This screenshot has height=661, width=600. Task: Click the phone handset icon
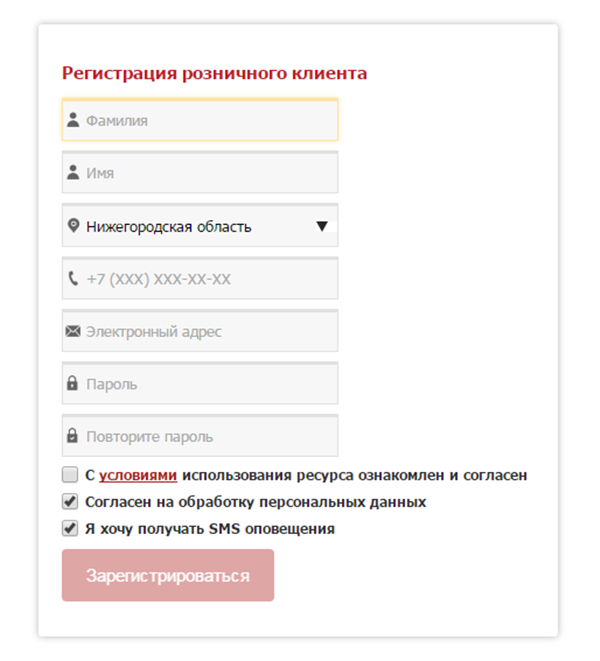[73, 279]
